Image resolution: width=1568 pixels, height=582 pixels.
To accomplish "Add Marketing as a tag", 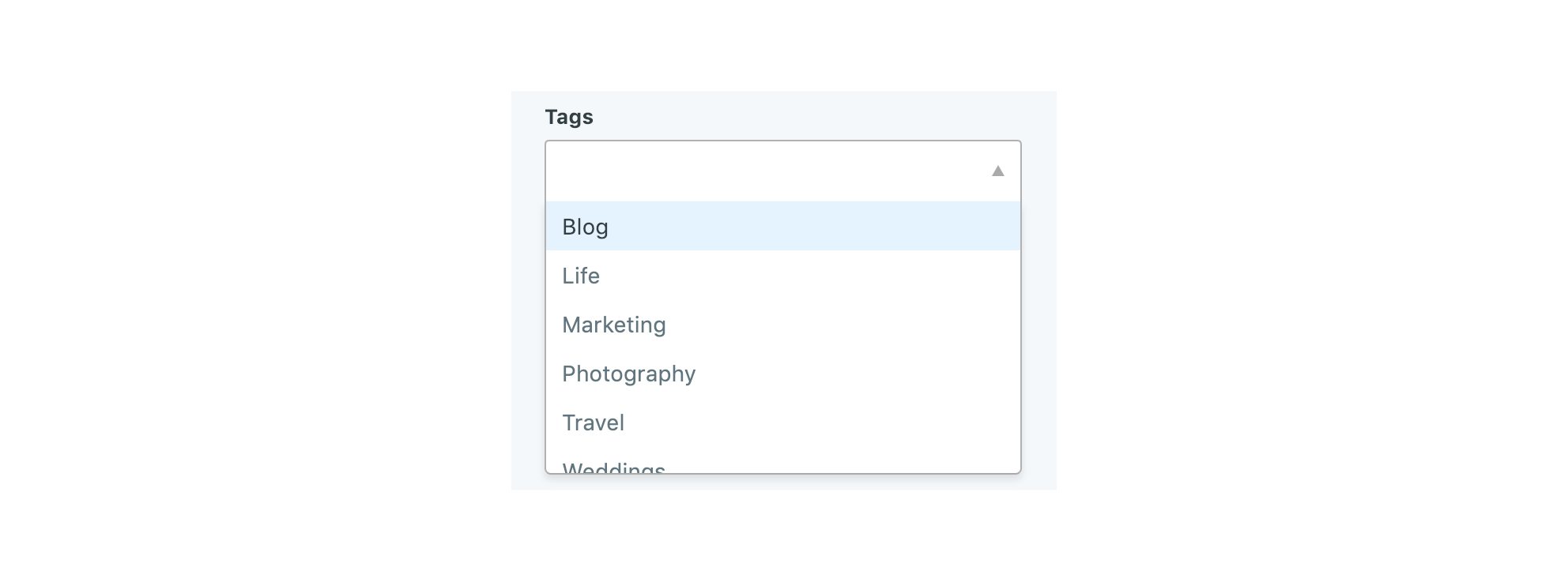I will tap(614, 325).
